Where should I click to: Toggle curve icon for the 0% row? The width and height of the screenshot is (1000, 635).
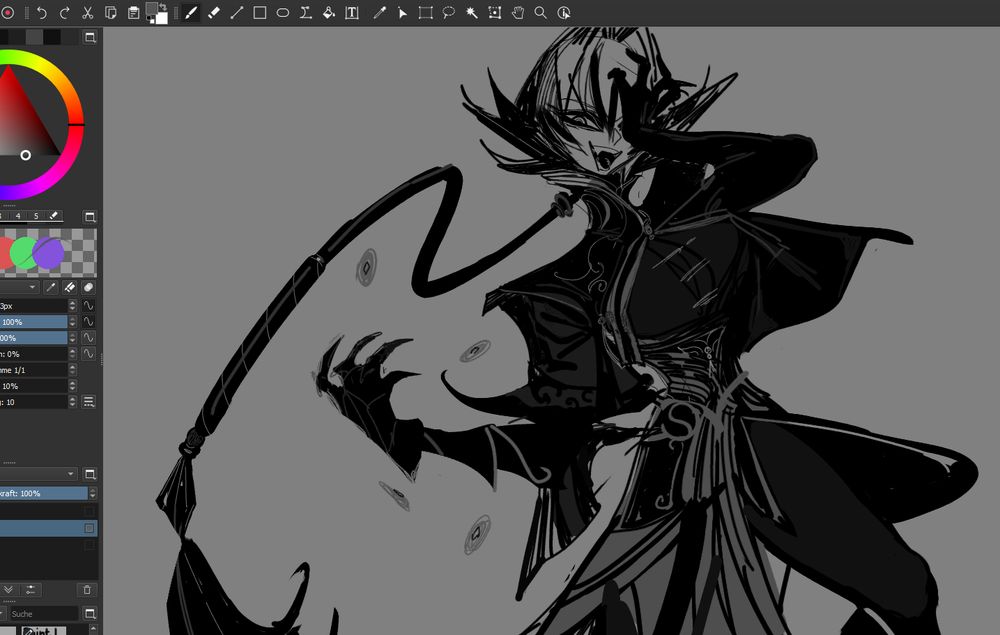88,354
